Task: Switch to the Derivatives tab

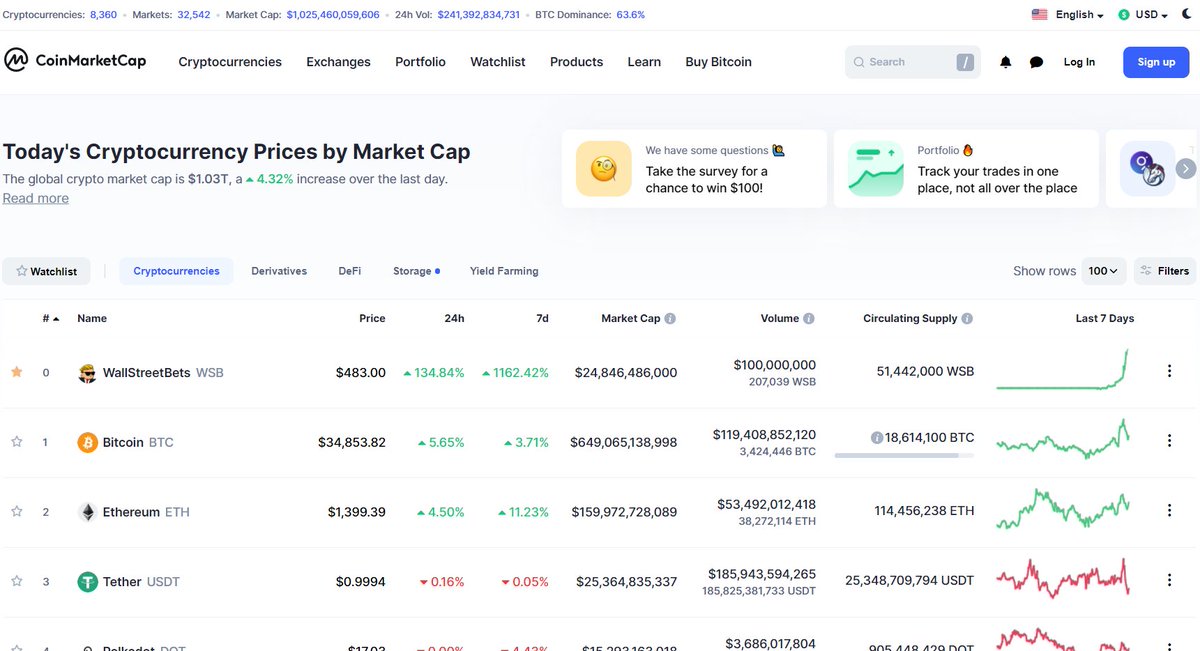Action: coord(279,271)
